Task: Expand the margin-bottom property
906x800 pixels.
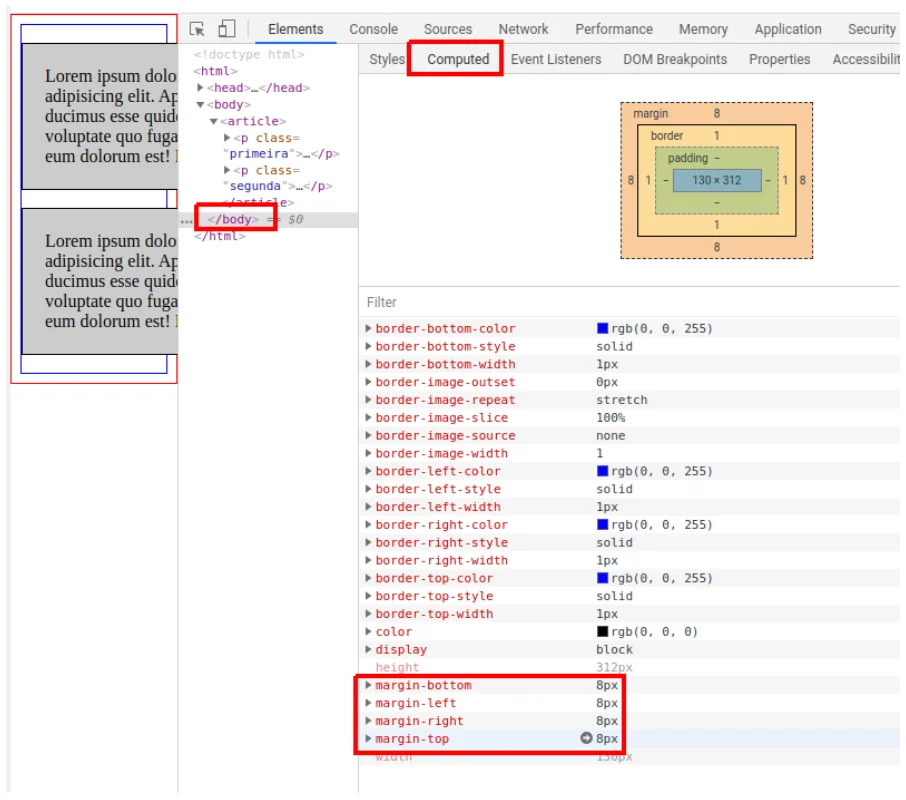Action: coord(368,685)
